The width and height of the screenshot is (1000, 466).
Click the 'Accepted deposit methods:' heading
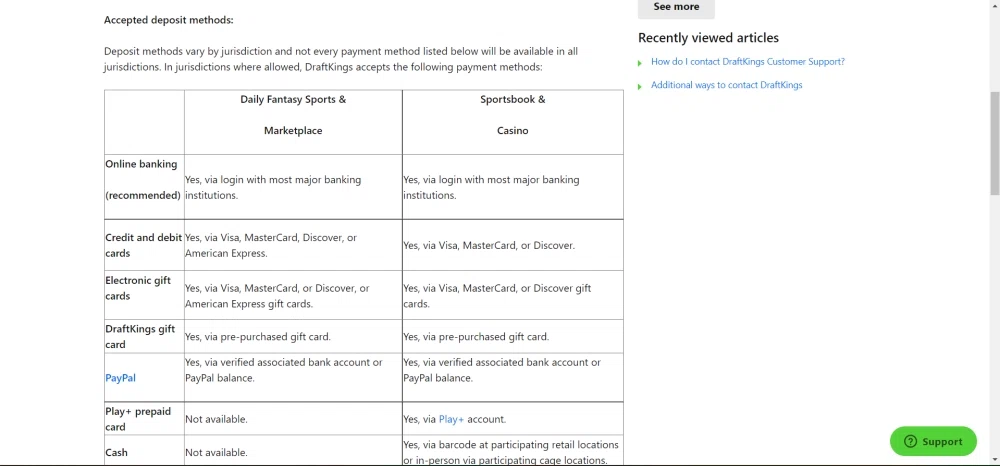click(168, 20)
